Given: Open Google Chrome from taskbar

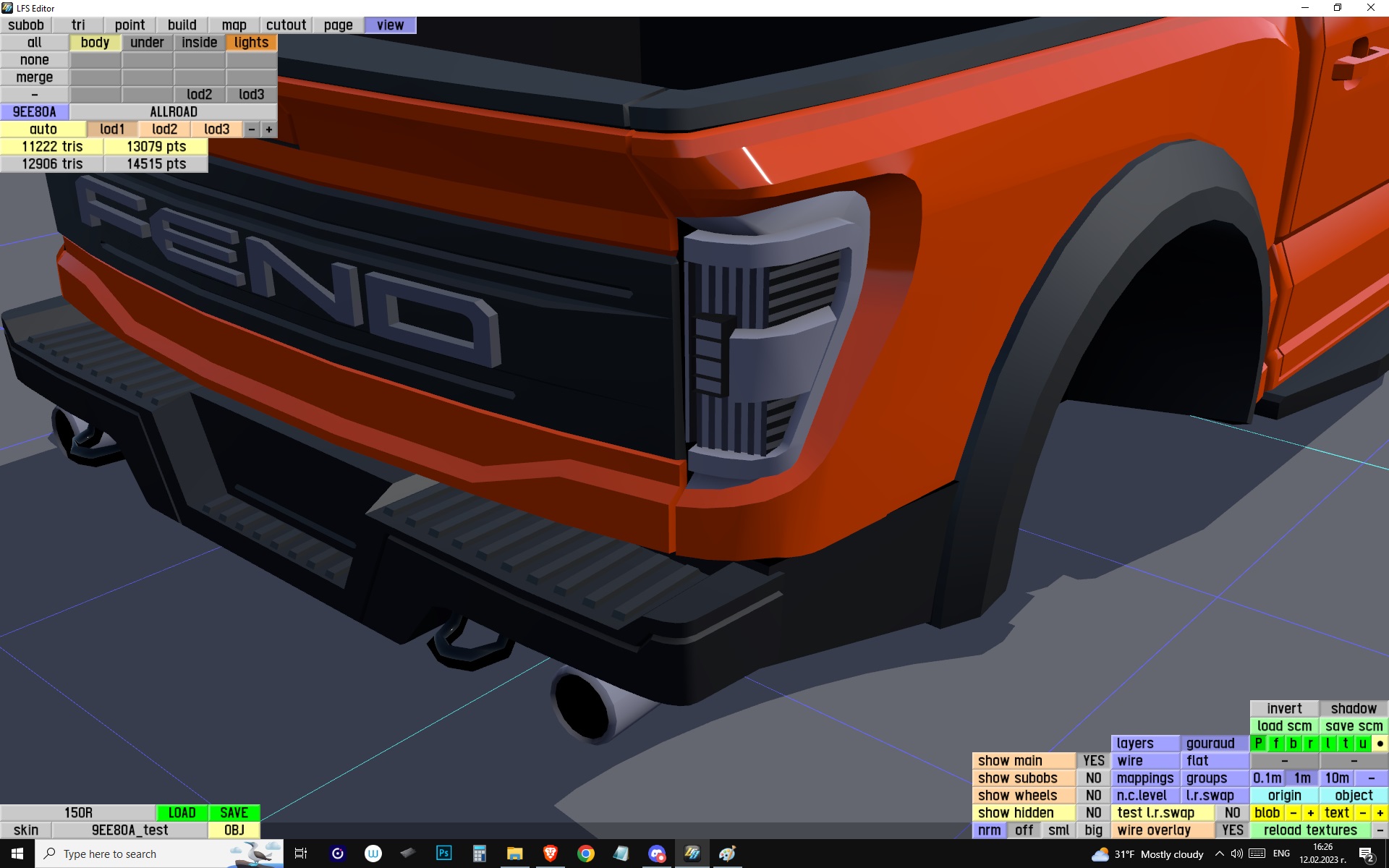Looking at the screenshot, I should [585, 854].
